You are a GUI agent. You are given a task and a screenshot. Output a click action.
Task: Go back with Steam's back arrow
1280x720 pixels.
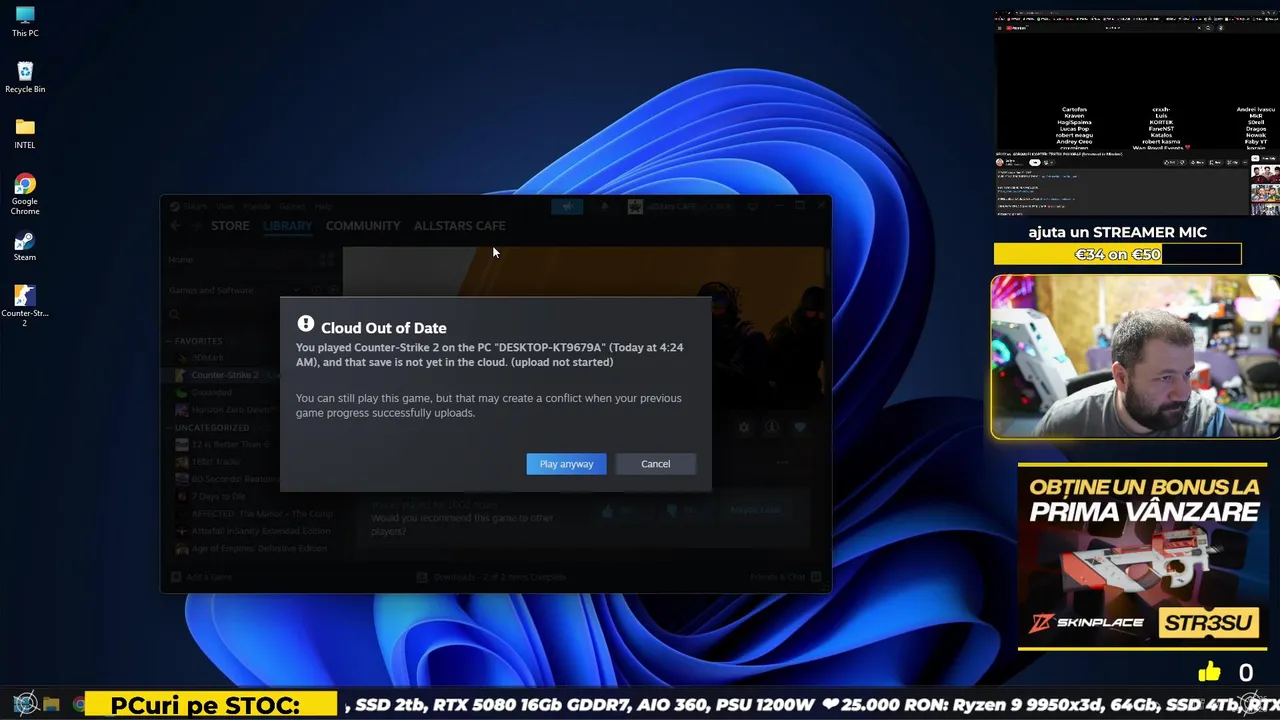tap(176, 226)
